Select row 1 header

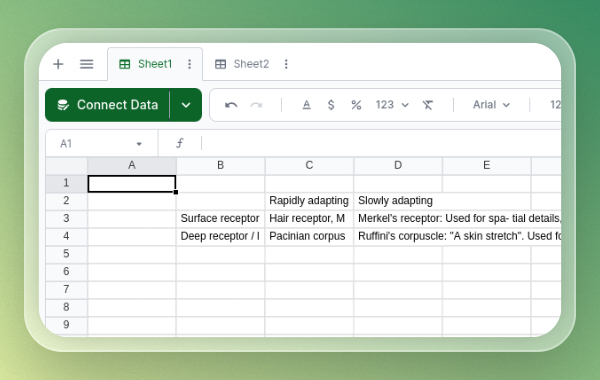coord(66,183)
